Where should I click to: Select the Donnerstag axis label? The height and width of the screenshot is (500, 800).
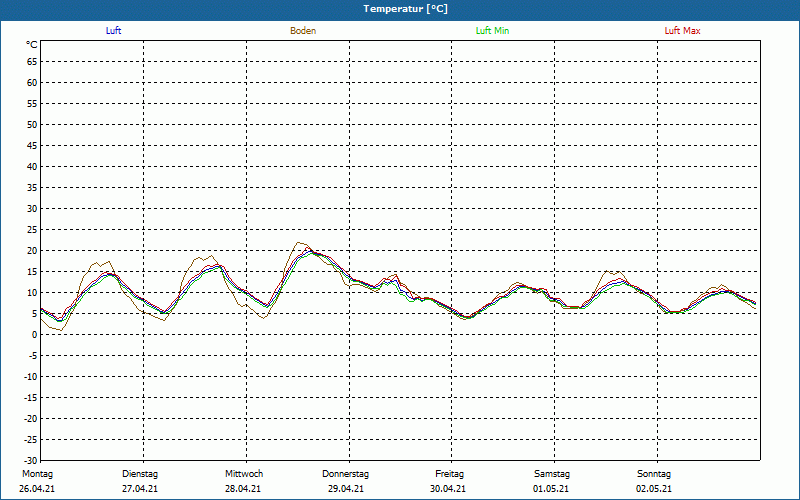345,474
